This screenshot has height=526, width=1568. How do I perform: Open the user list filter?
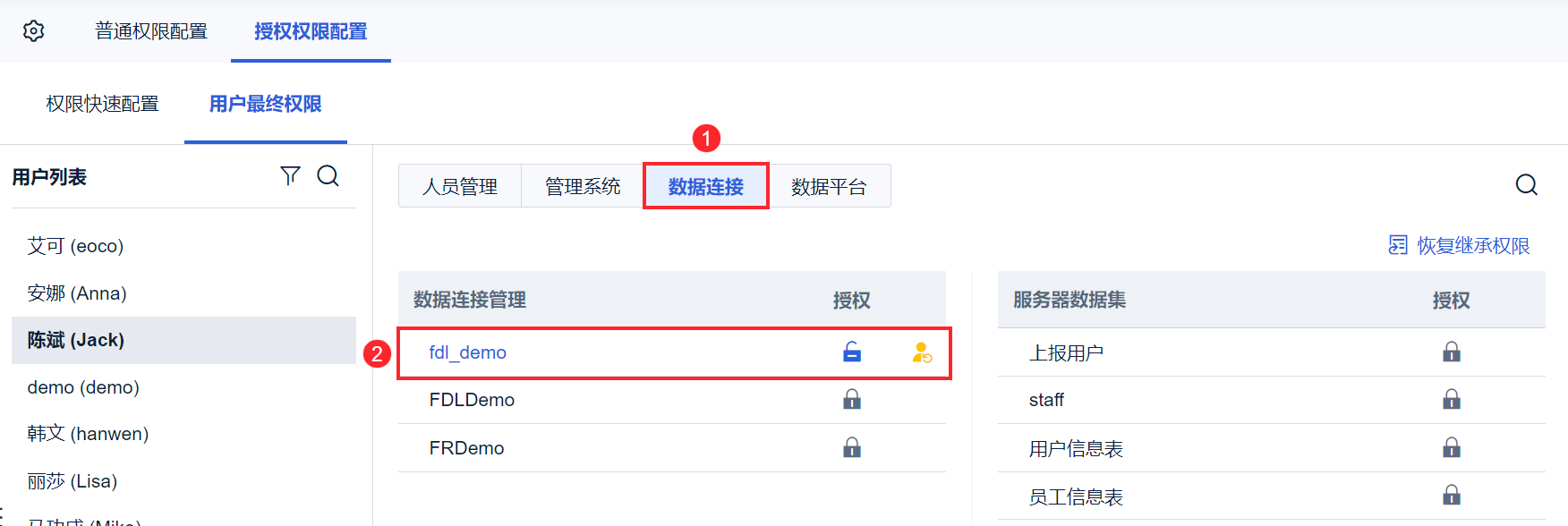tap(290, 175)
